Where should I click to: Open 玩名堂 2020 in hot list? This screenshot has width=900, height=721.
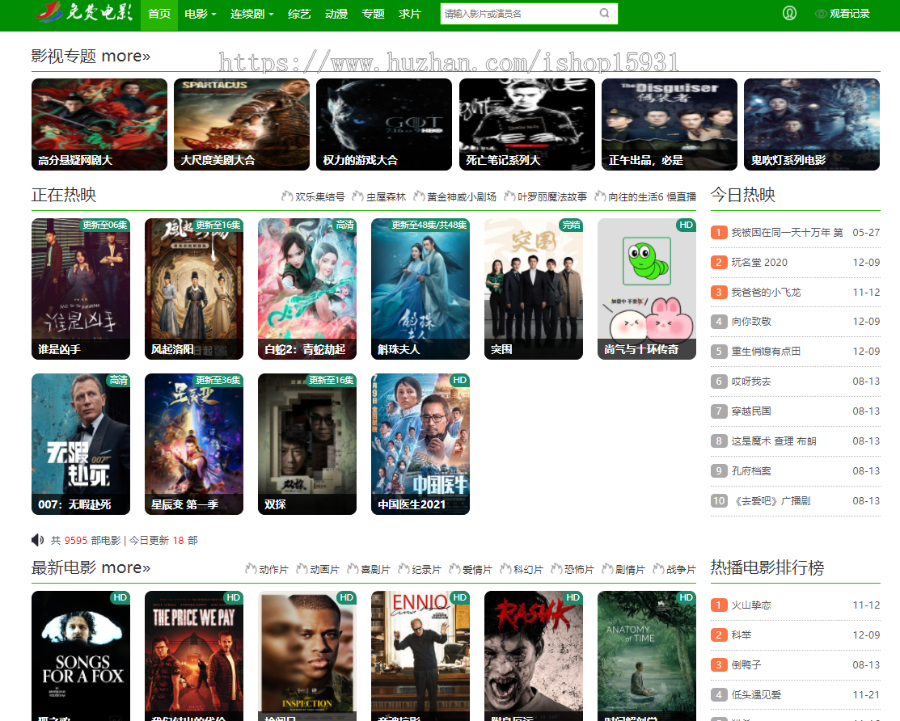pyautogui.click(x=759, y=262)
